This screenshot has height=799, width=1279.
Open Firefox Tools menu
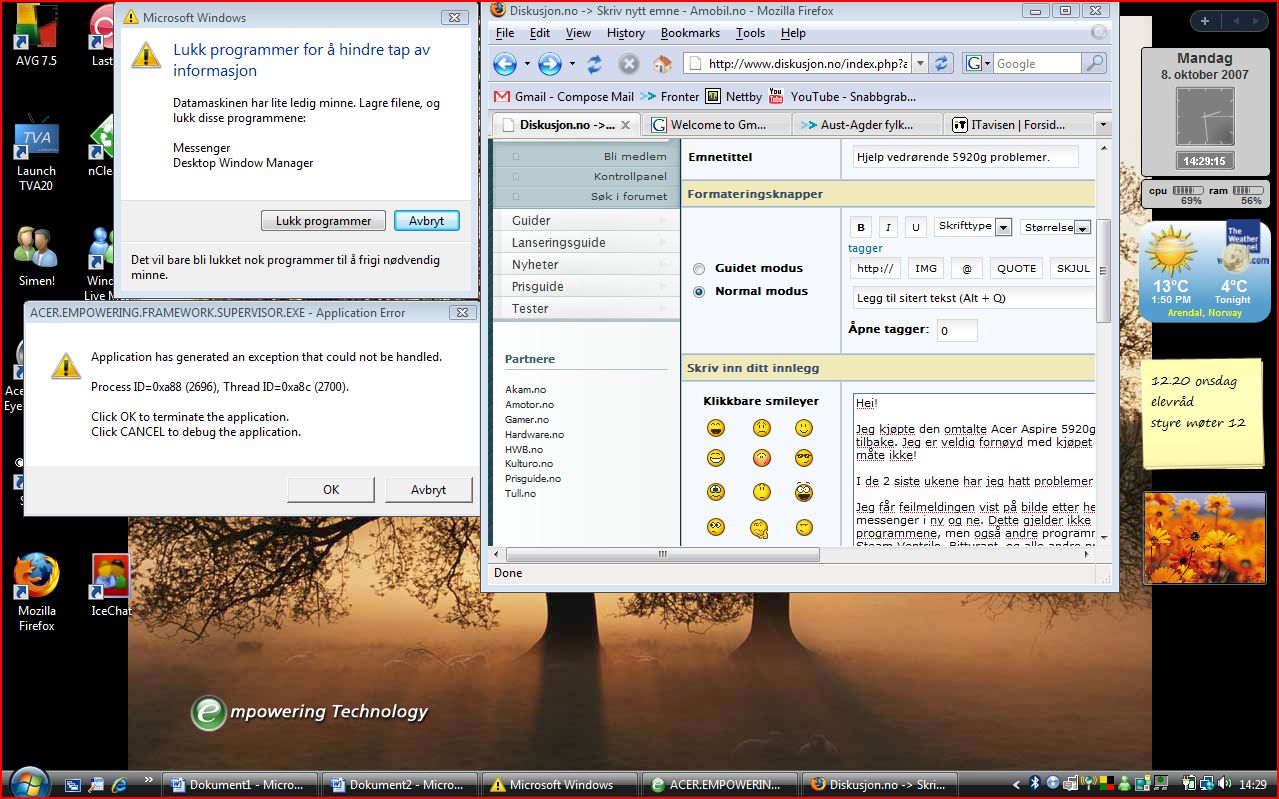[750, 33]
